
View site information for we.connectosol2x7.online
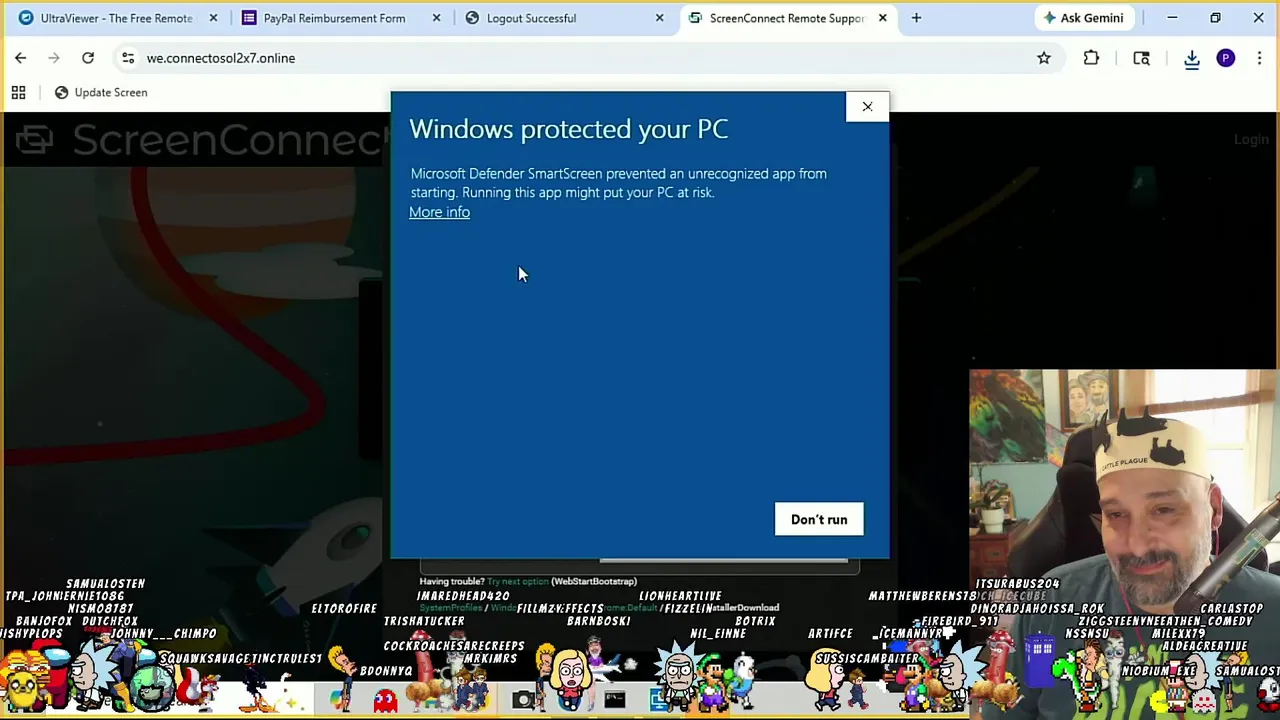pyautogui.click(x=128, y=58)
